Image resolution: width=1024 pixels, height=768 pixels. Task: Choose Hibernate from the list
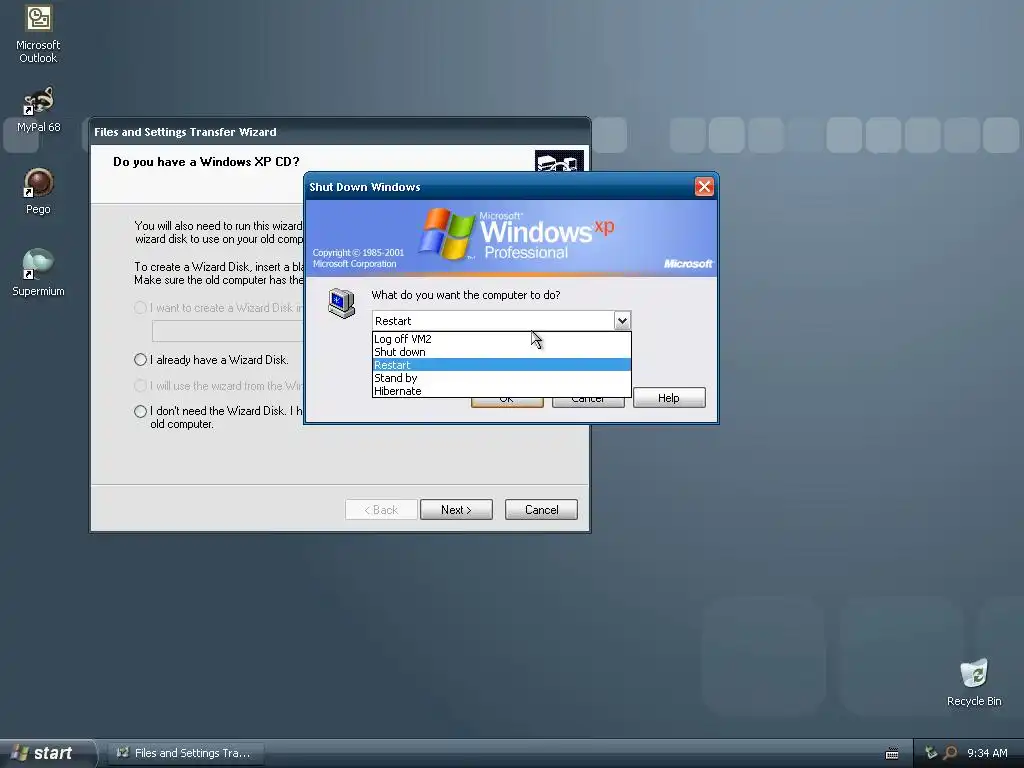pos(502,391)
